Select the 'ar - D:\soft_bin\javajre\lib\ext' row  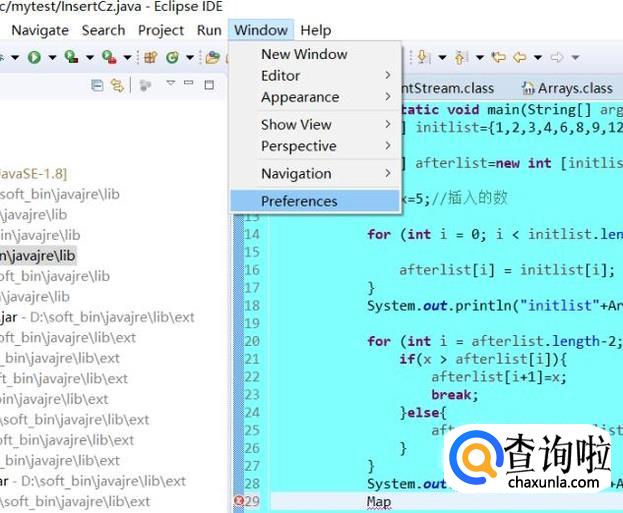93,481
